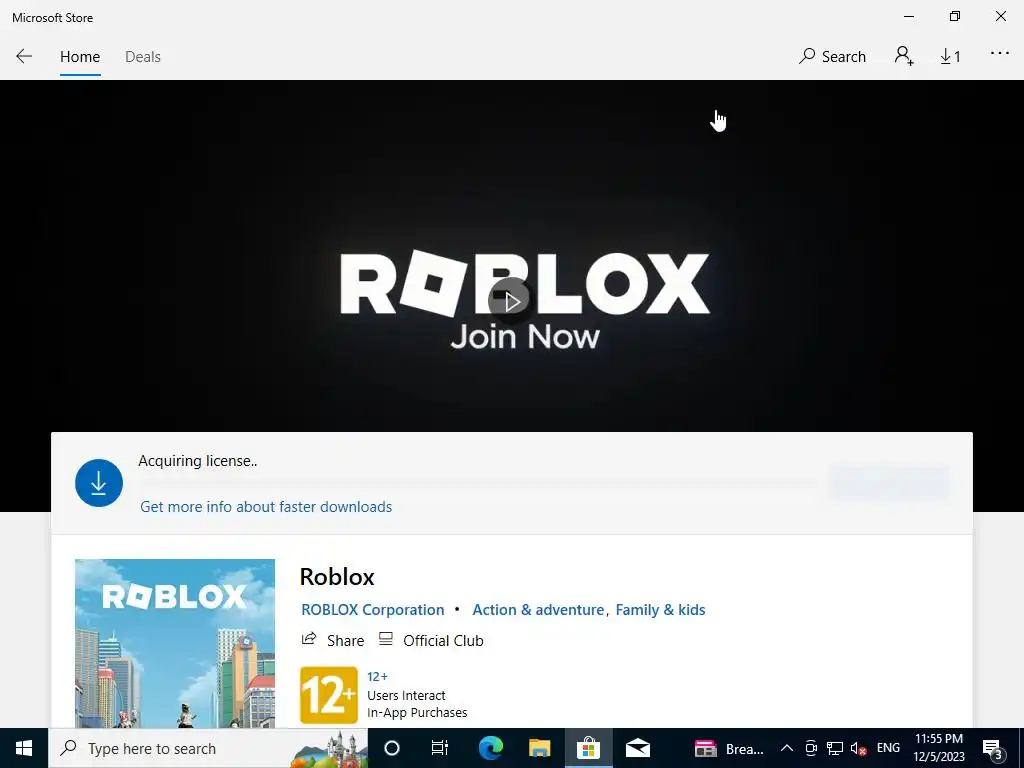The height and width of the screenshot is (768, 1024).
Task: Click the ENG language indicator
Action: point(888,748)
